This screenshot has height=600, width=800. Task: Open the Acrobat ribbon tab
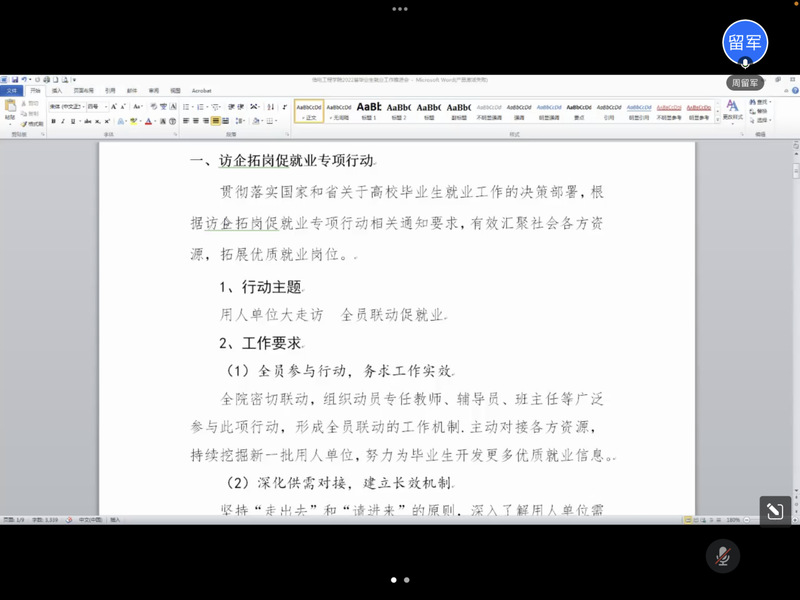(x=201, y=90)
